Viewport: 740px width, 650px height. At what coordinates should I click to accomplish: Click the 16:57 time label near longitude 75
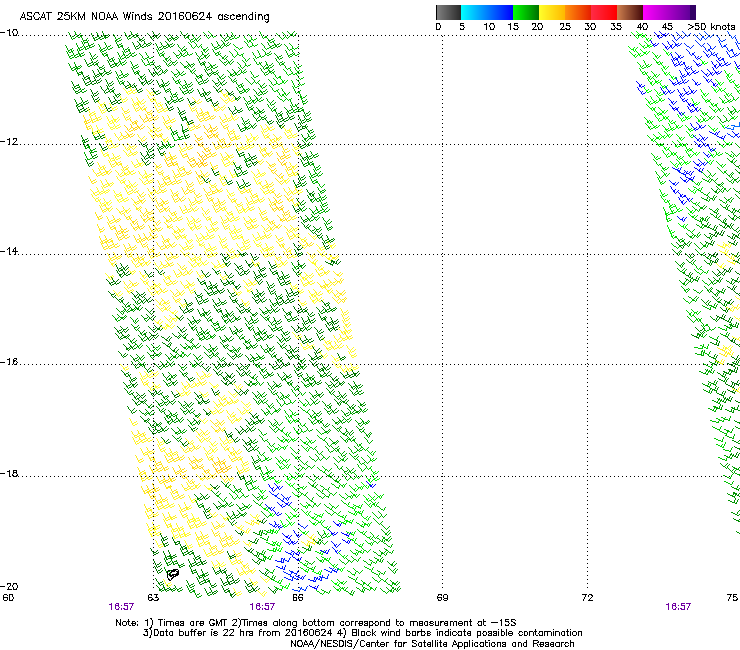pyautogui.click(x=678, y=607)
